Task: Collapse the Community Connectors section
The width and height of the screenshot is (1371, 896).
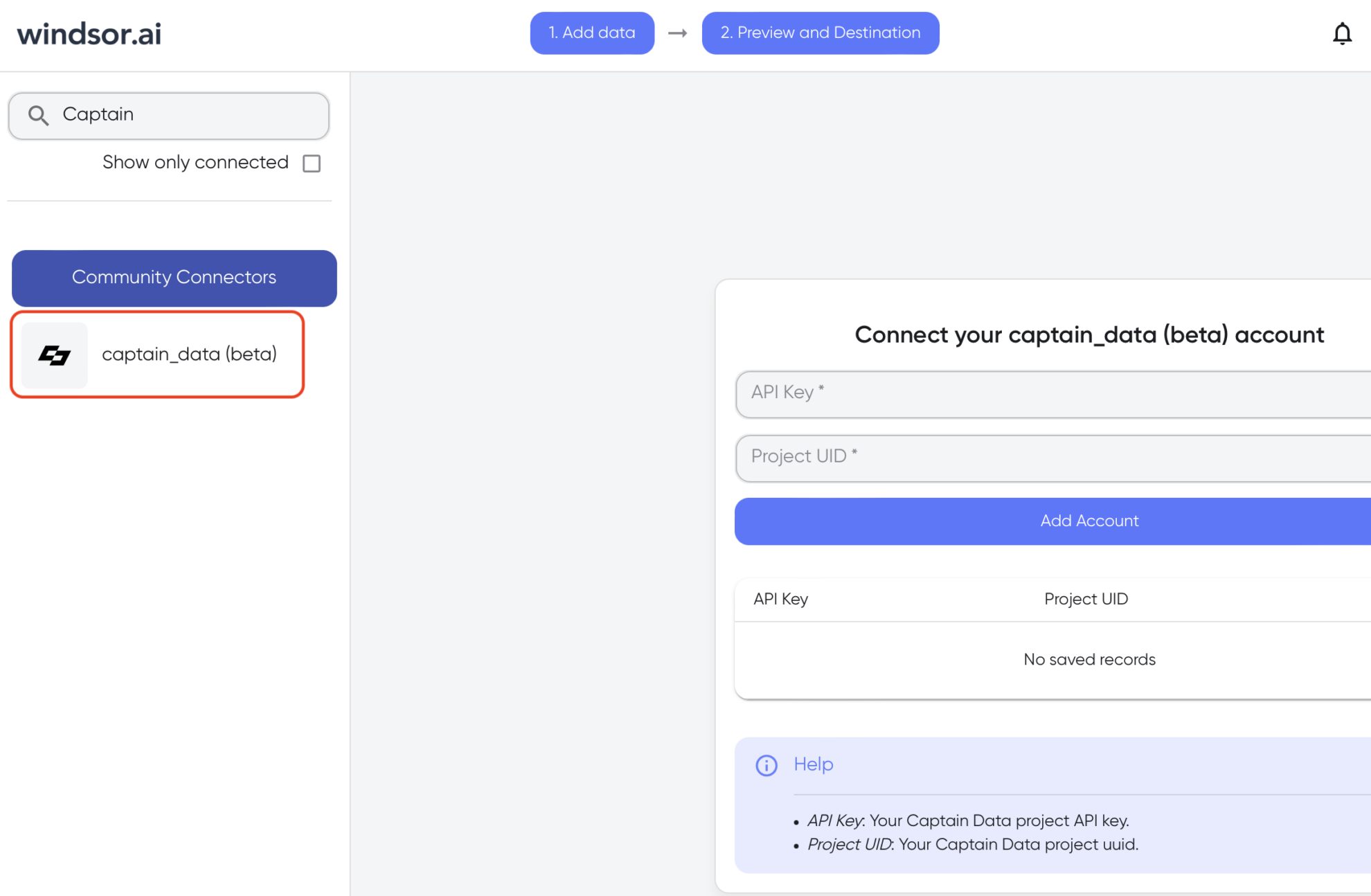Action: pyautogui.click(x=174, y=278)
